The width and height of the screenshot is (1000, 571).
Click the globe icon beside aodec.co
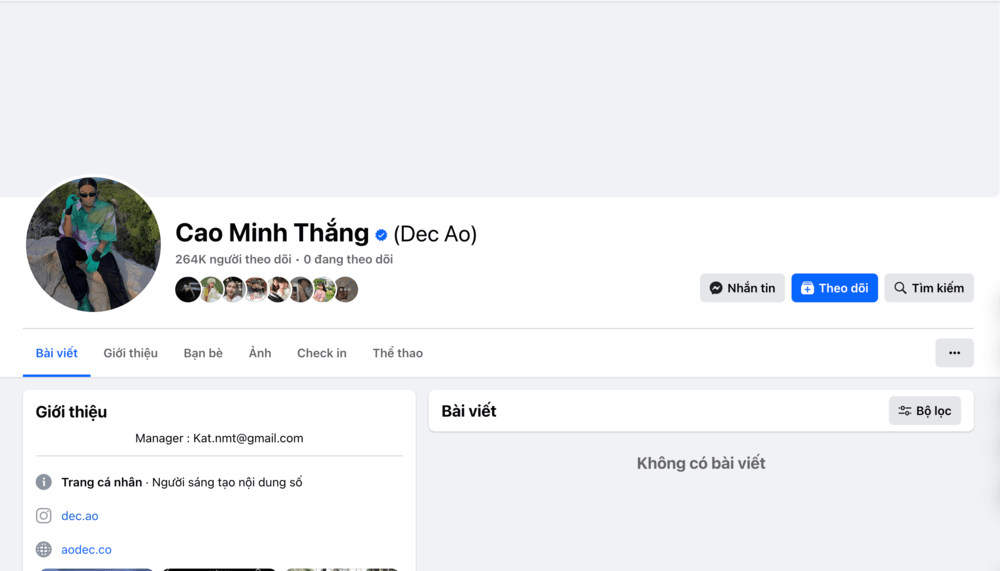tap(44, 549)
